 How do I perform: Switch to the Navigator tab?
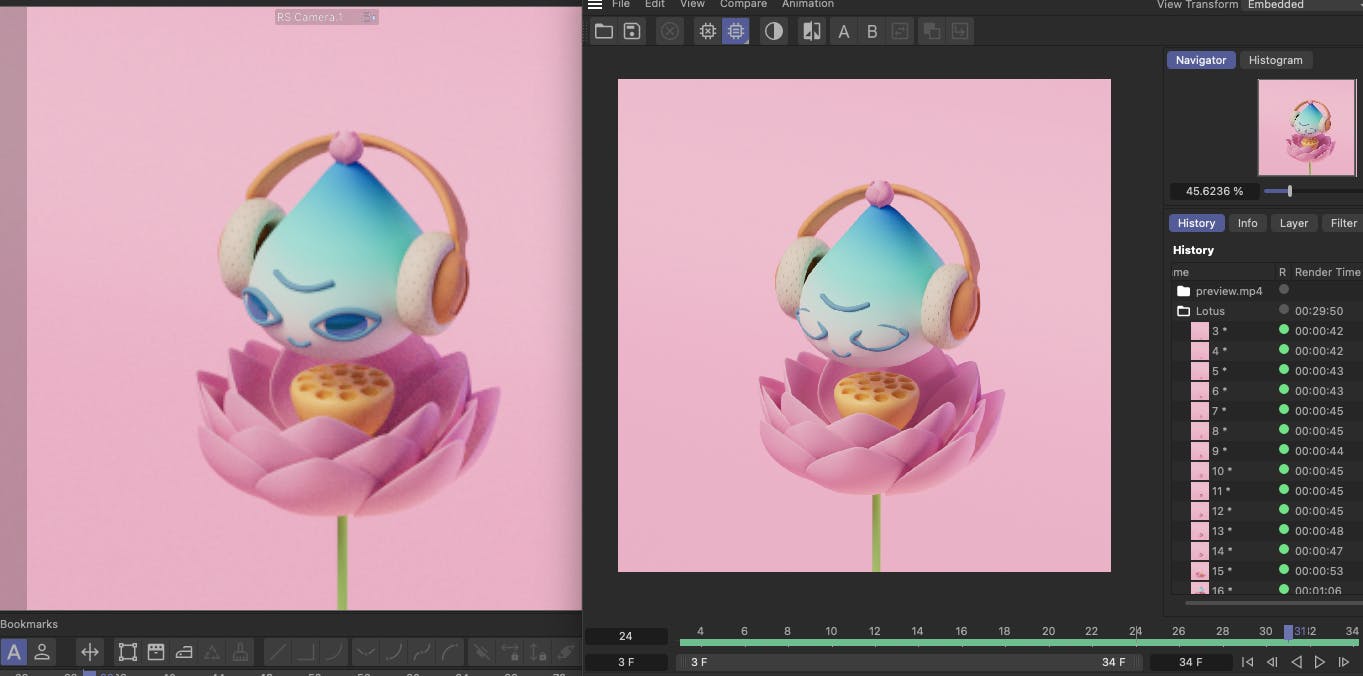[1201, 60]
